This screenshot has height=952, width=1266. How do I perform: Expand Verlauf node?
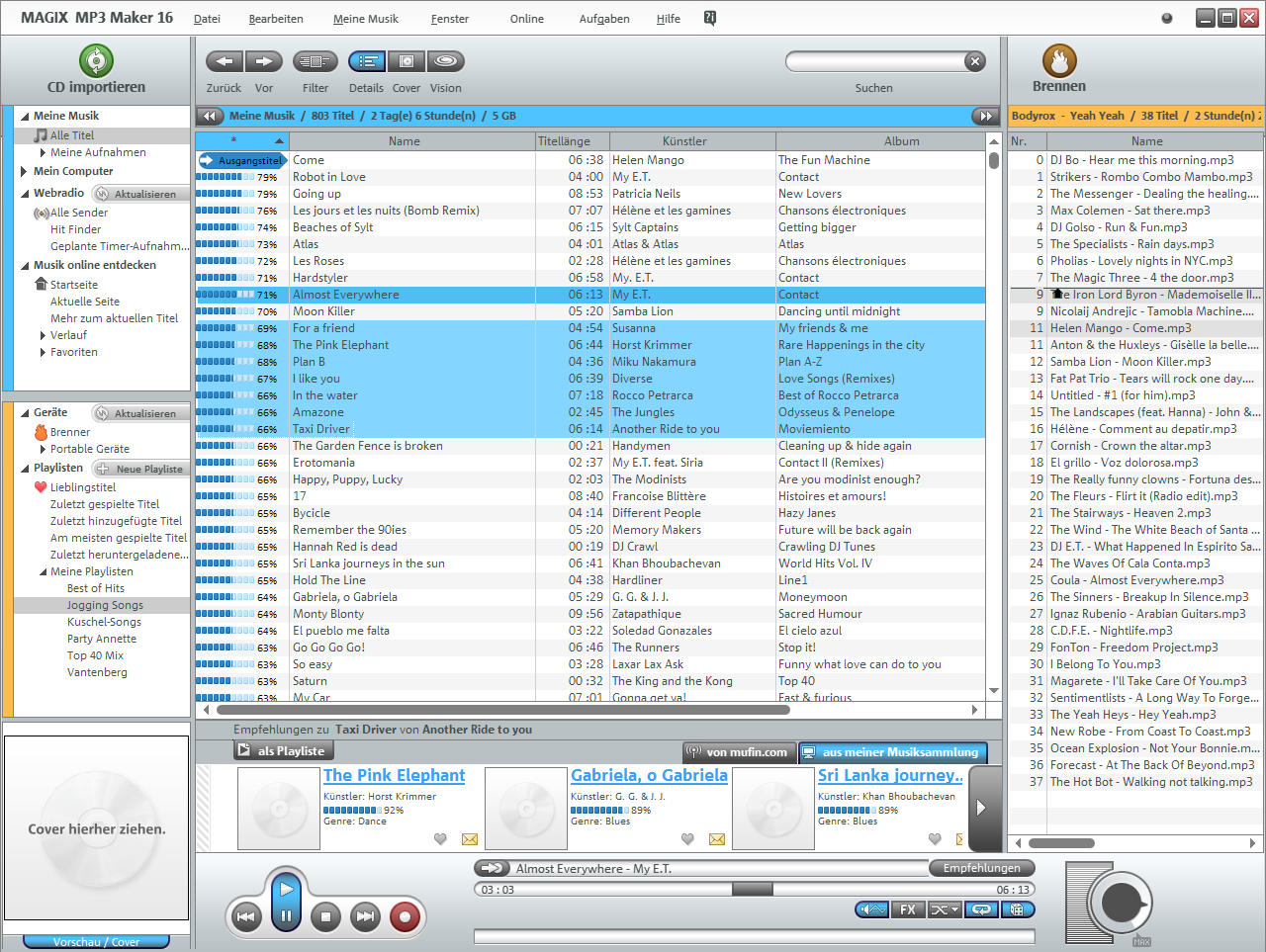coord(43,335)
